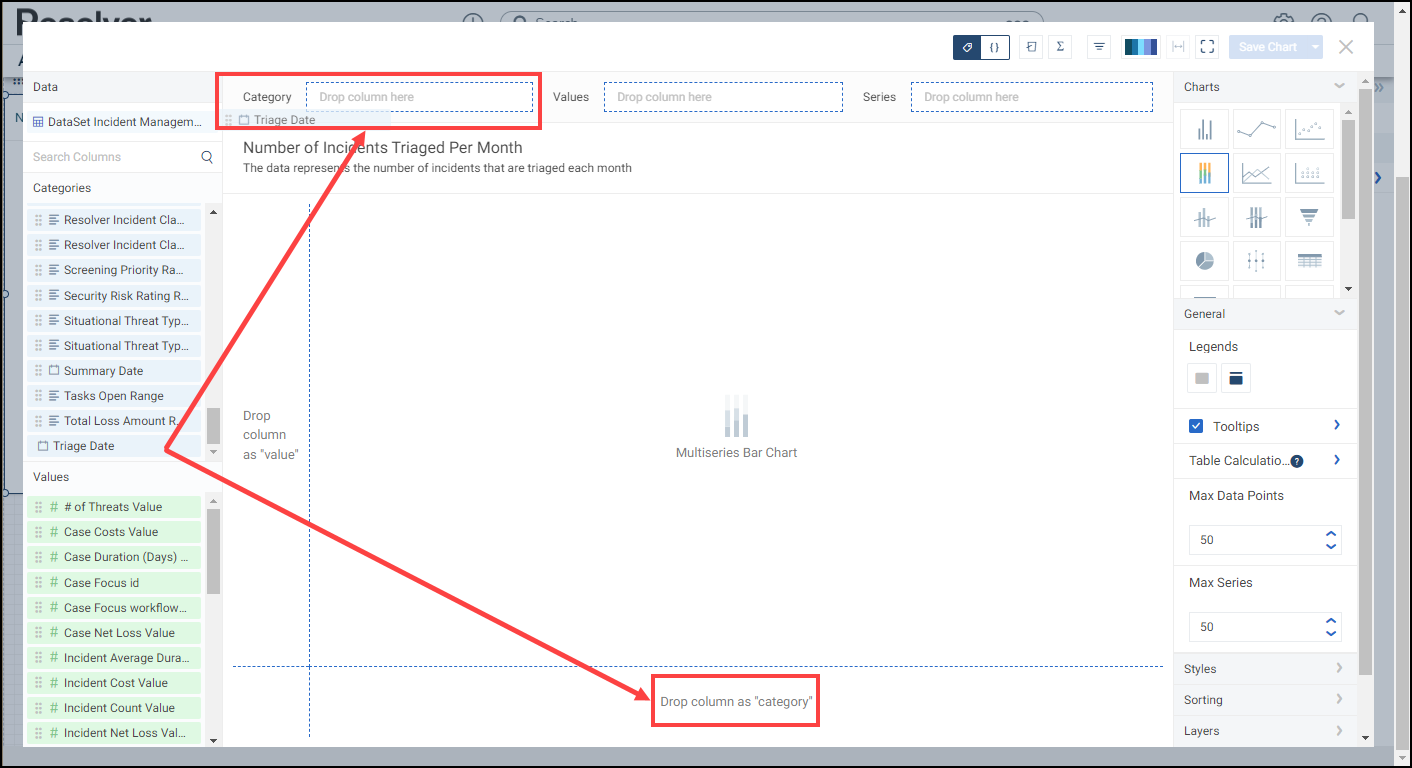Viewport: 1412px width, 768px height.
Task: Click the Values list scrollbar
Action: (x=212, y=551)
